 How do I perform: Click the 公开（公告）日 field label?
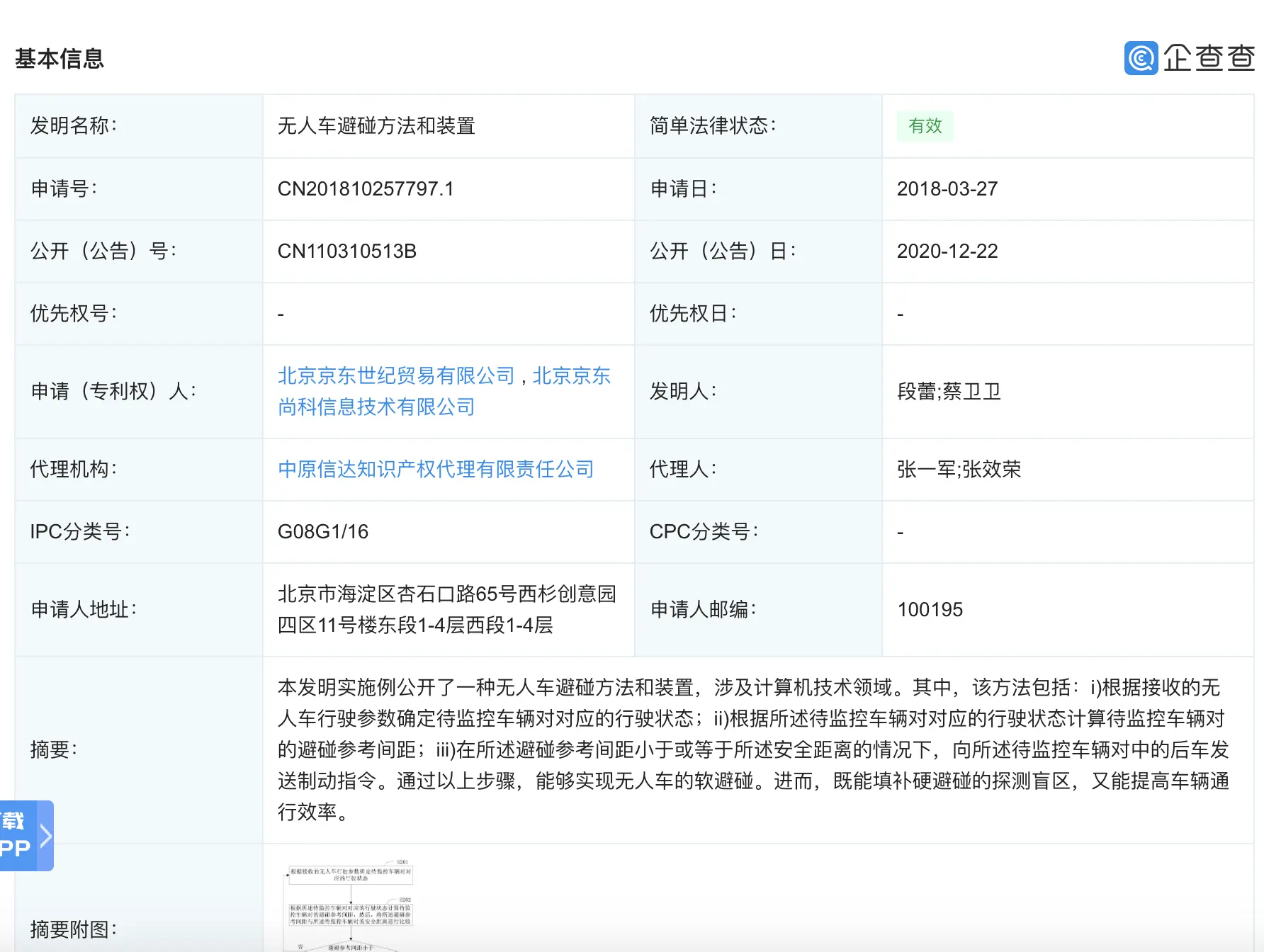pos(723,251)
